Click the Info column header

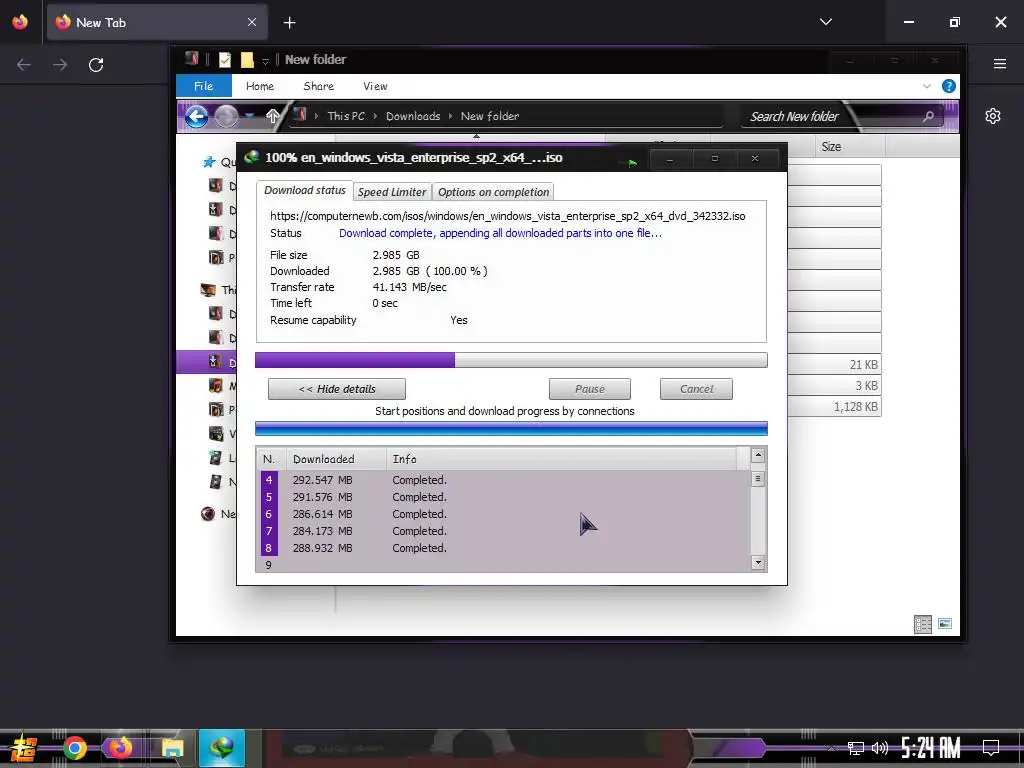562,459
